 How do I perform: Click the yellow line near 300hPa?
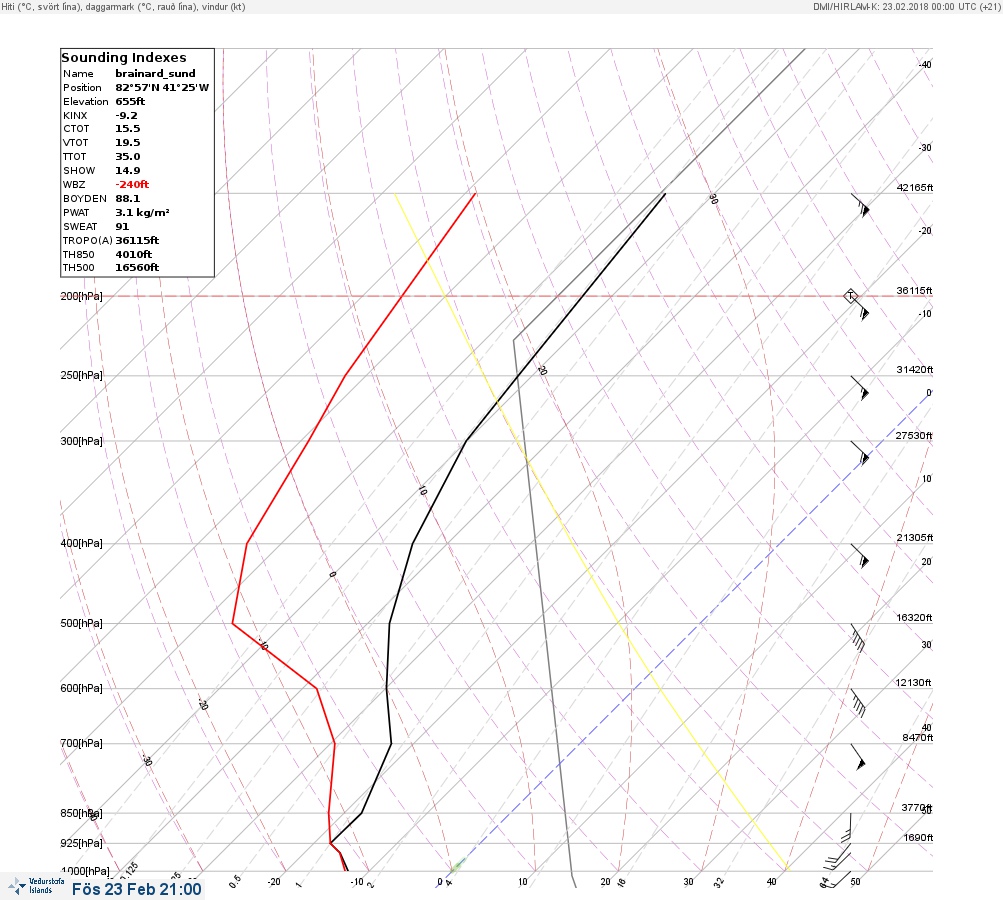517,441
